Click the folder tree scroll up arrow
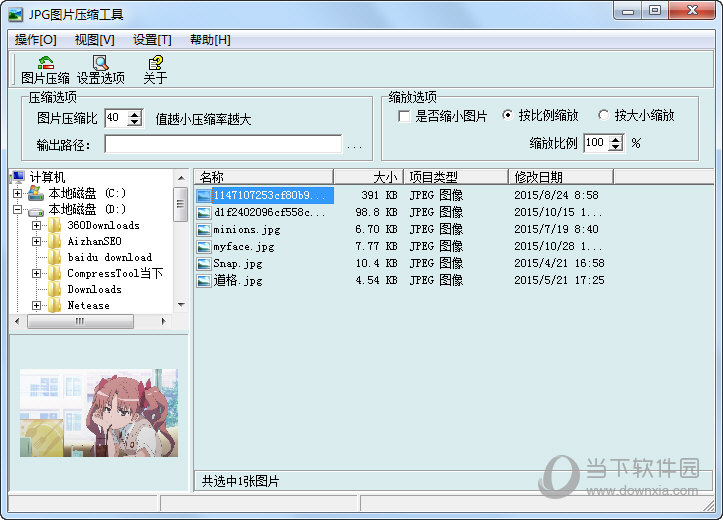723x520 pixels. [181, 177]
